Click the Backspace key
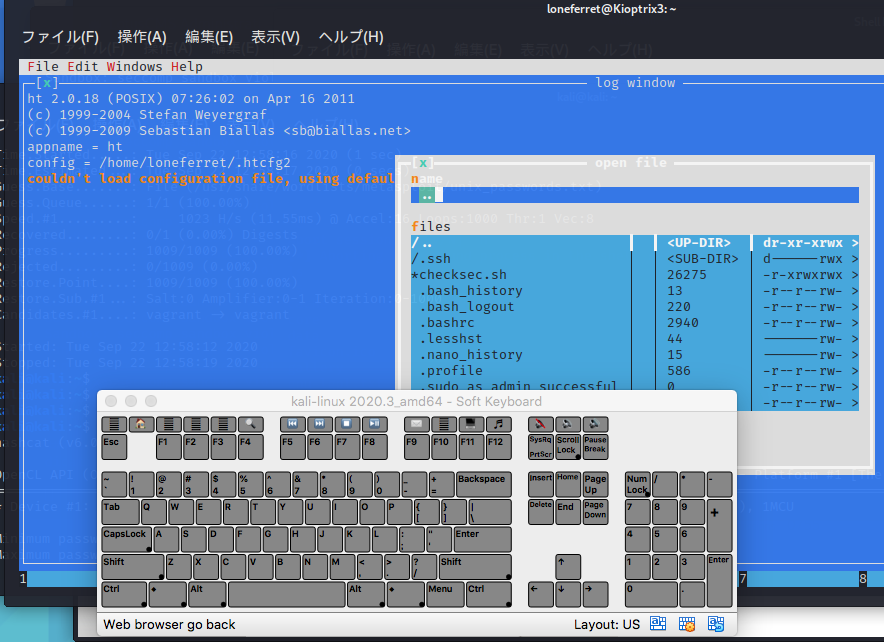884x642 pixels. [484, 484]
